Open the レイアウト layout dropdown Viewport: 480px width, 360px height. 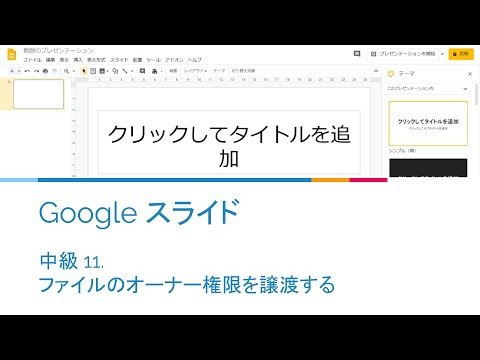195,71
